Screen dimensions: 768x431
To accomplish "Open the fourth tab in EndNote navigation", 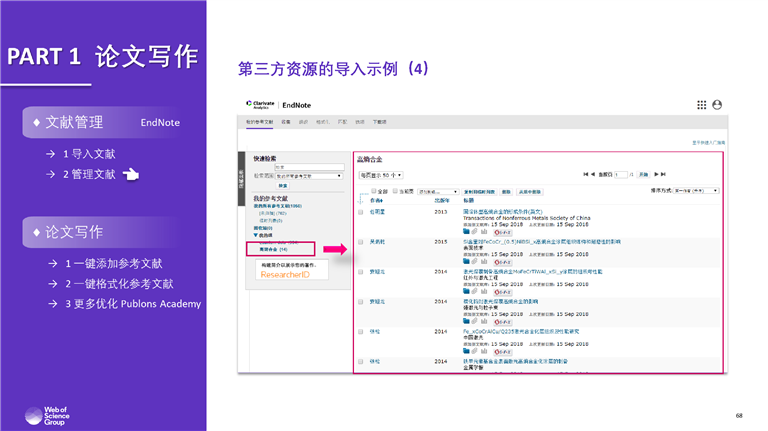I will click(323, 122).
